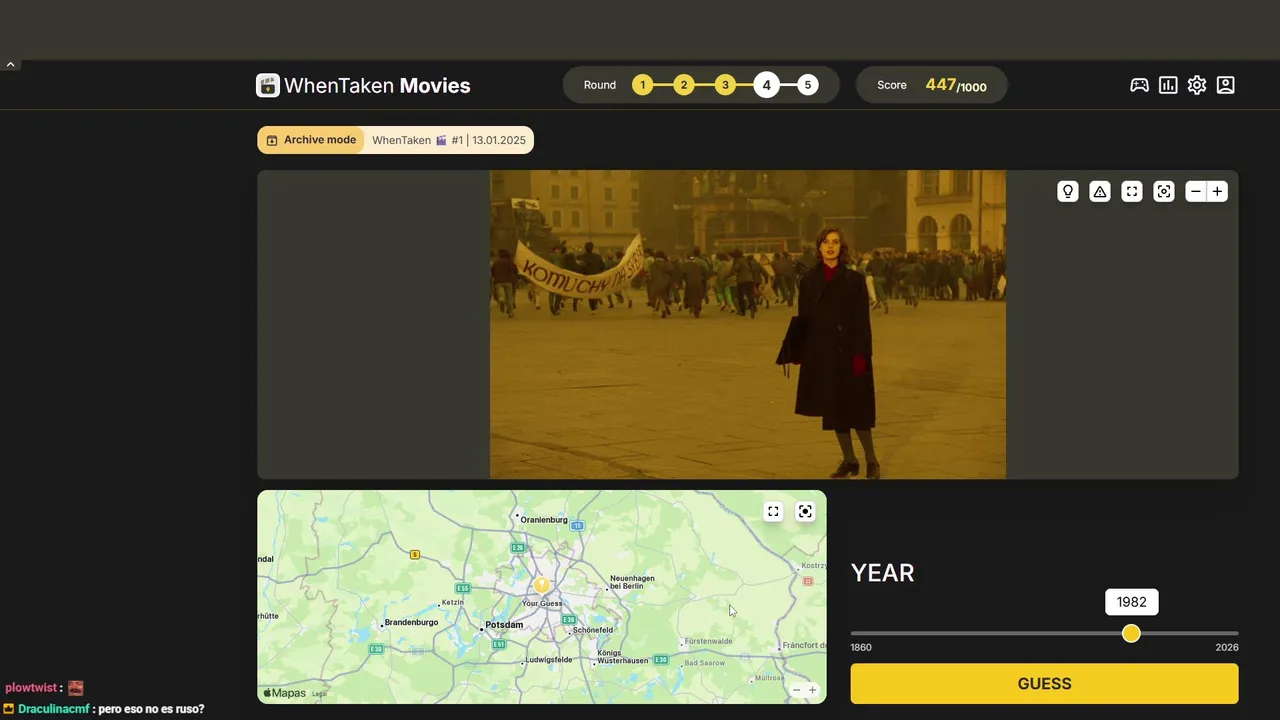Open the game modes controller icon
Viewport: 1280px width, 720px height.
[x=1139, y=85]
